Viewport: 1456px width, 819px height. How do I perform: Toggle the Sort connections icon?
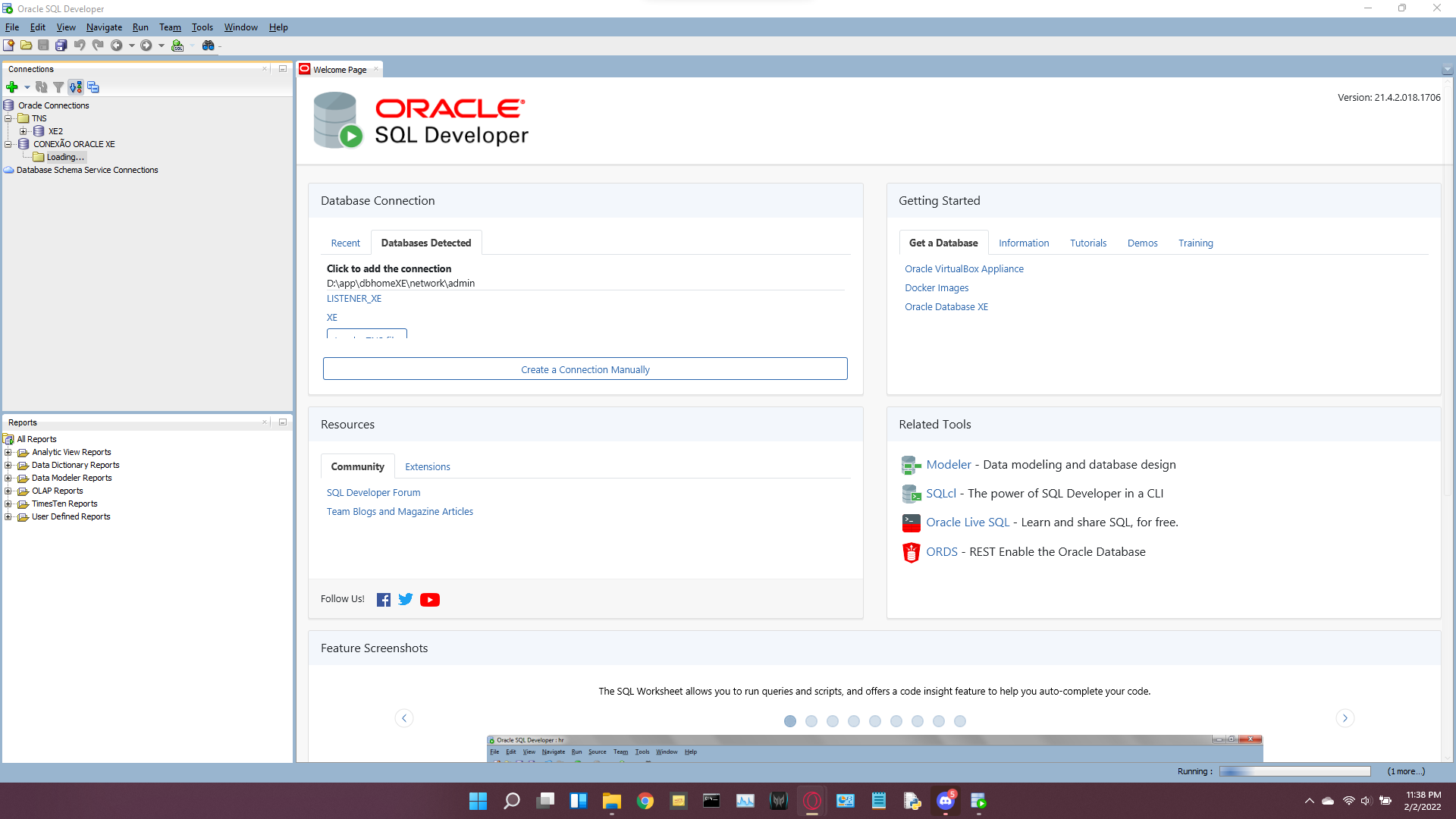tap(76, 87)
